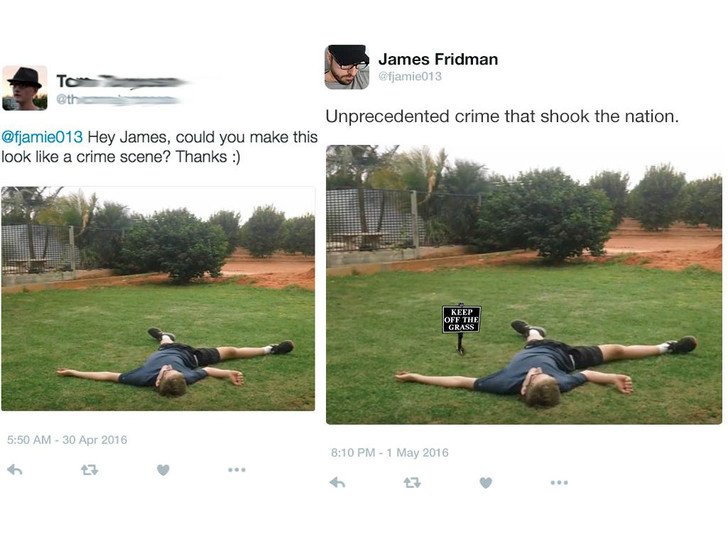Reply to James Fridman's tweet
The height and width of the screenshot is (534, 728).
338,483
